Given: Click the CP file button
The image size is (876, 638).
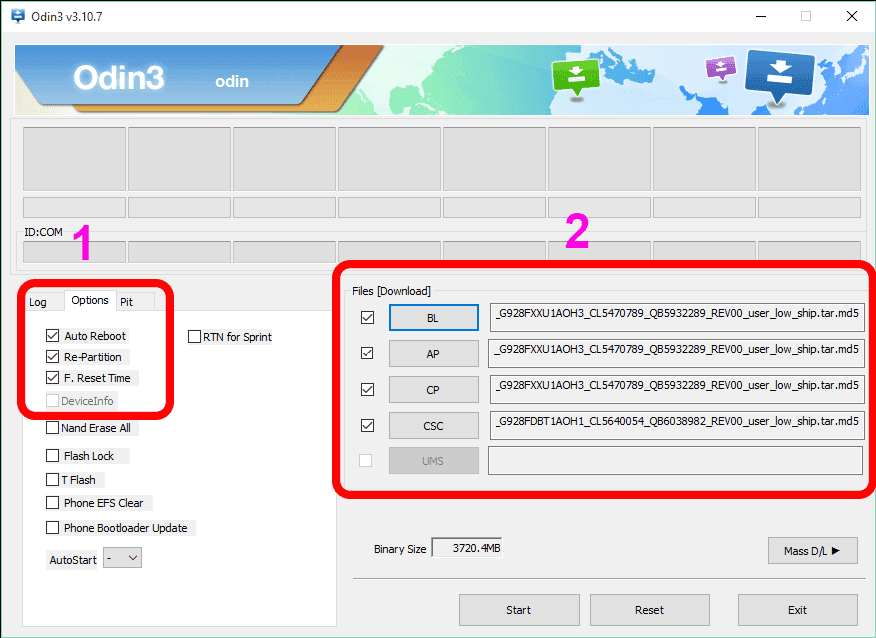Looking at the screenshot, I should coord(434,390).
